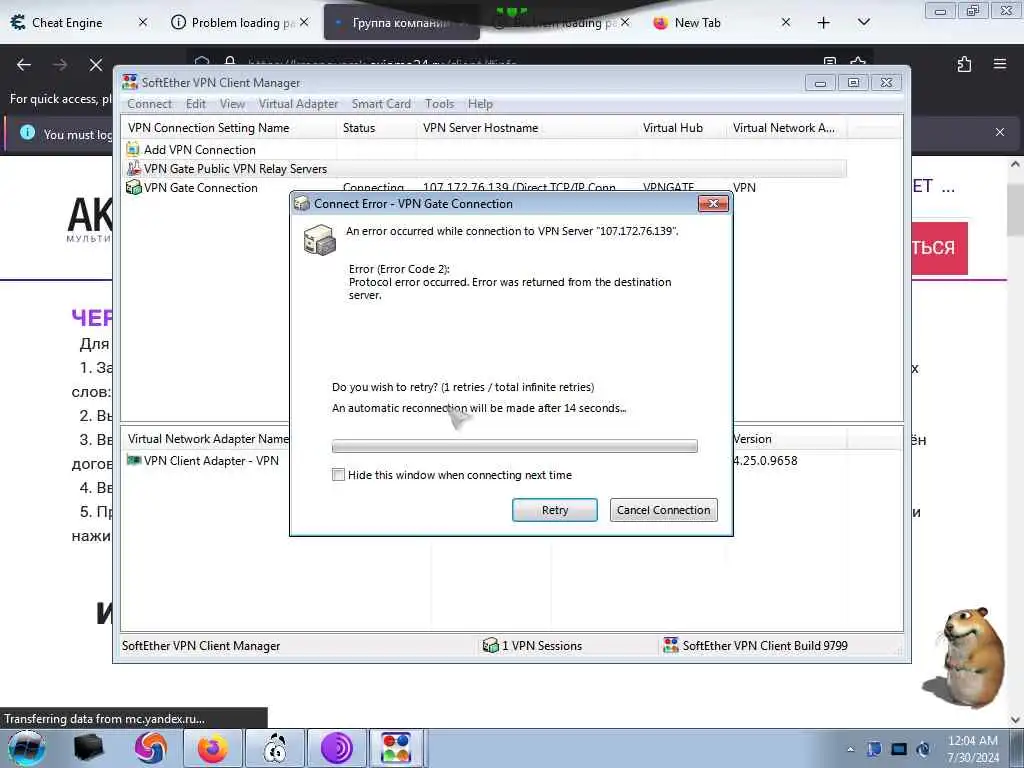This screenshot has height=768, width=1024.
Task: Stop loading the page
Action: click(x=96, y=65)
